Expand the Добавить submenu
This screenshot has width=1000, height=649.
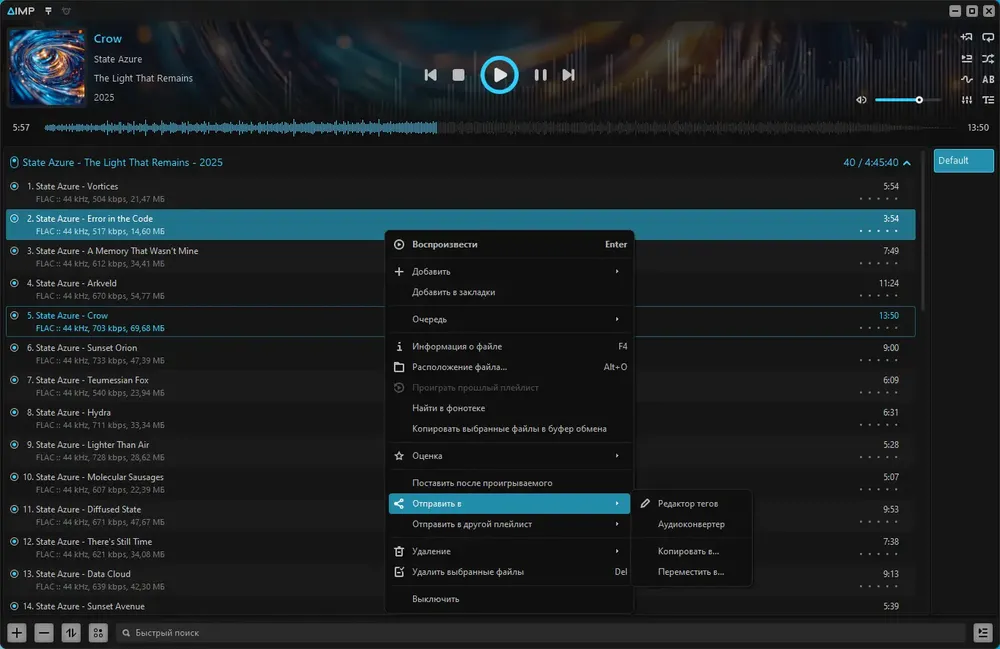[510, 272]
